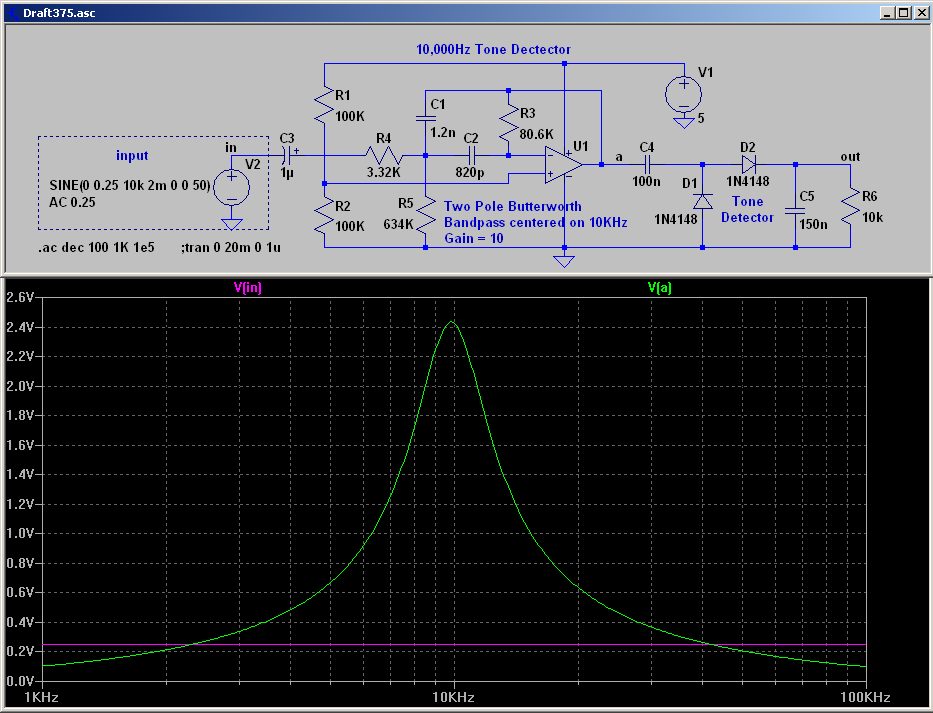The image size is (933, 713).
Task: Select resistor R1 symbol
Action: pos(324,105)
